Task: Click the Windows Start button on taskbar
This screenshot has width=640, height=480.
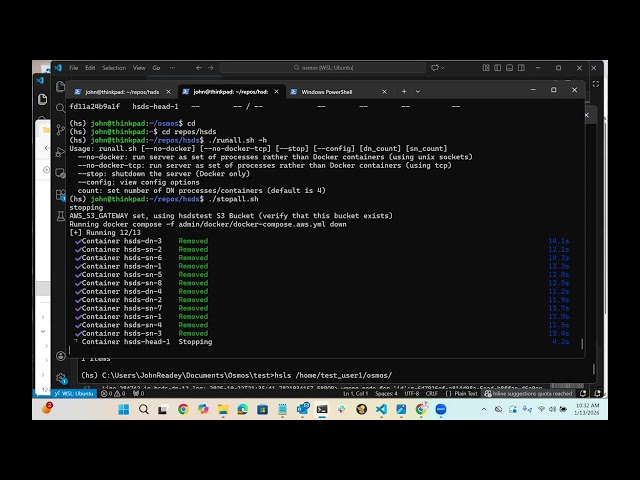Action: click(x=123, y=410)
